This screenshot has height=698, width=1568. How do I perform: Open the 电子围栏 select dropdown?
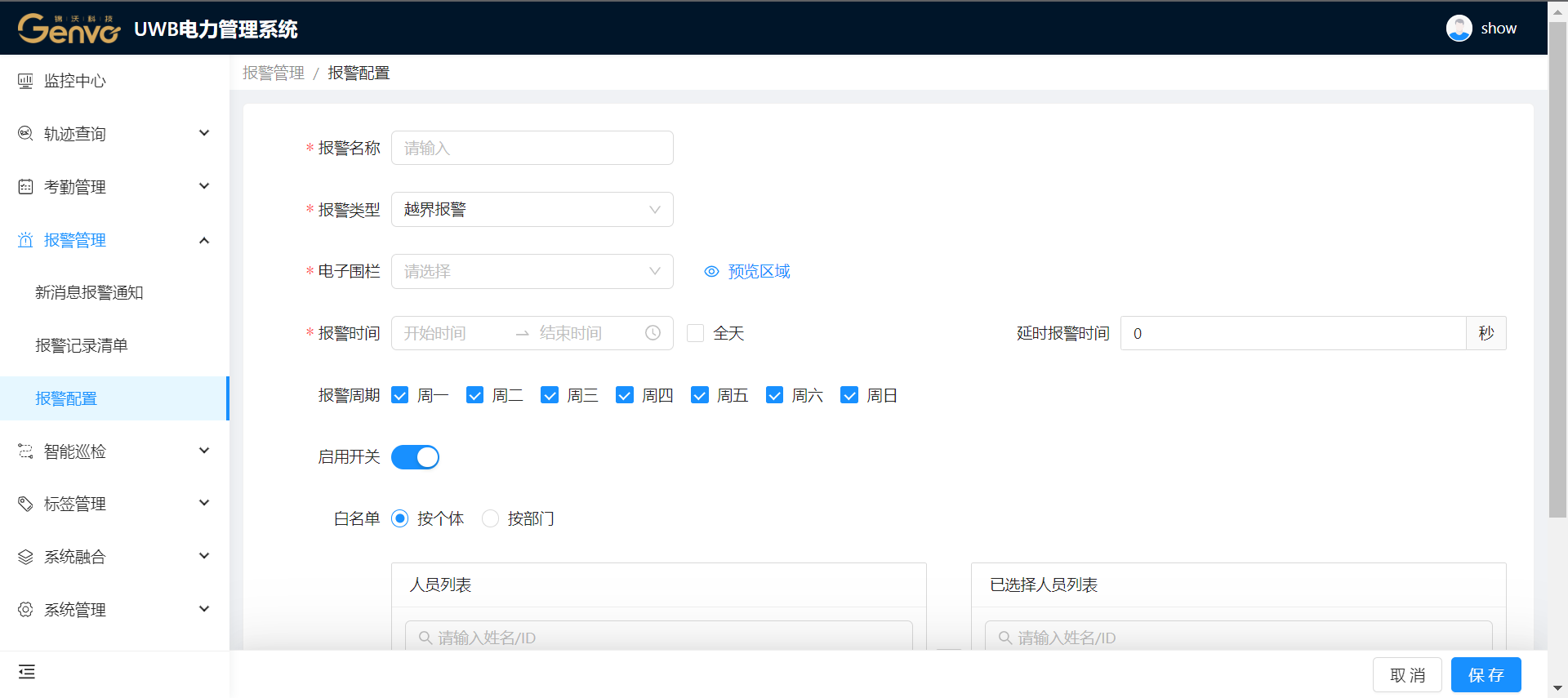point(532,272)
